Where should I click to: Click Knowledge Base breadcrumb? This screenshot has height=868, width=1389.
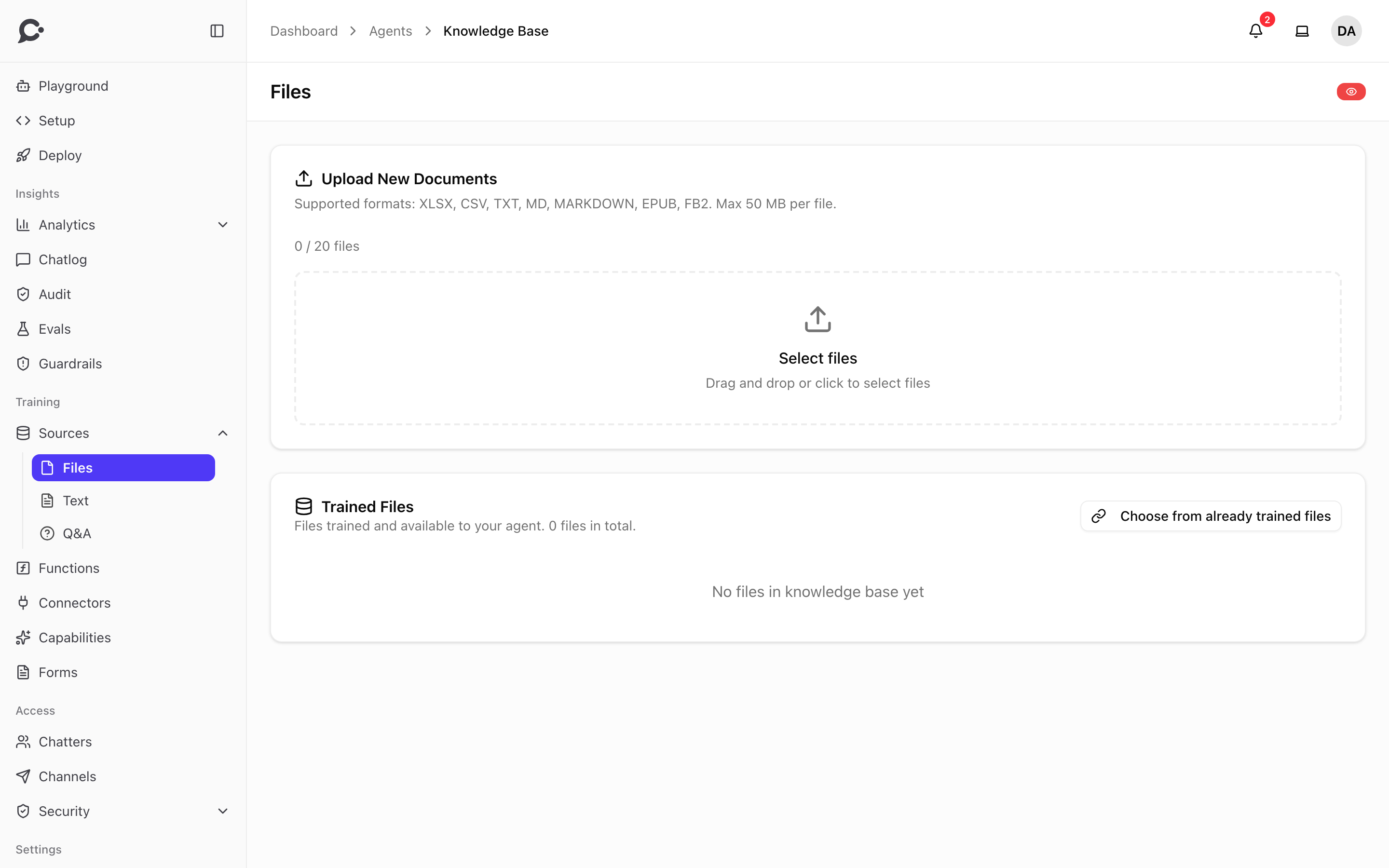click(x=496, y=31)
